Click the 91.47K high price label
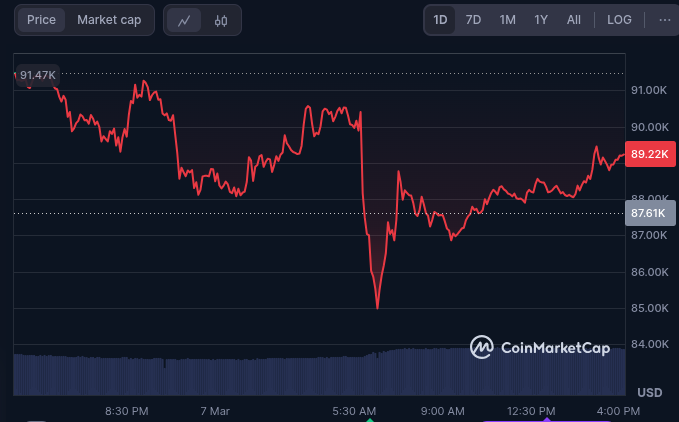679x422 pixels. [38, 75]
